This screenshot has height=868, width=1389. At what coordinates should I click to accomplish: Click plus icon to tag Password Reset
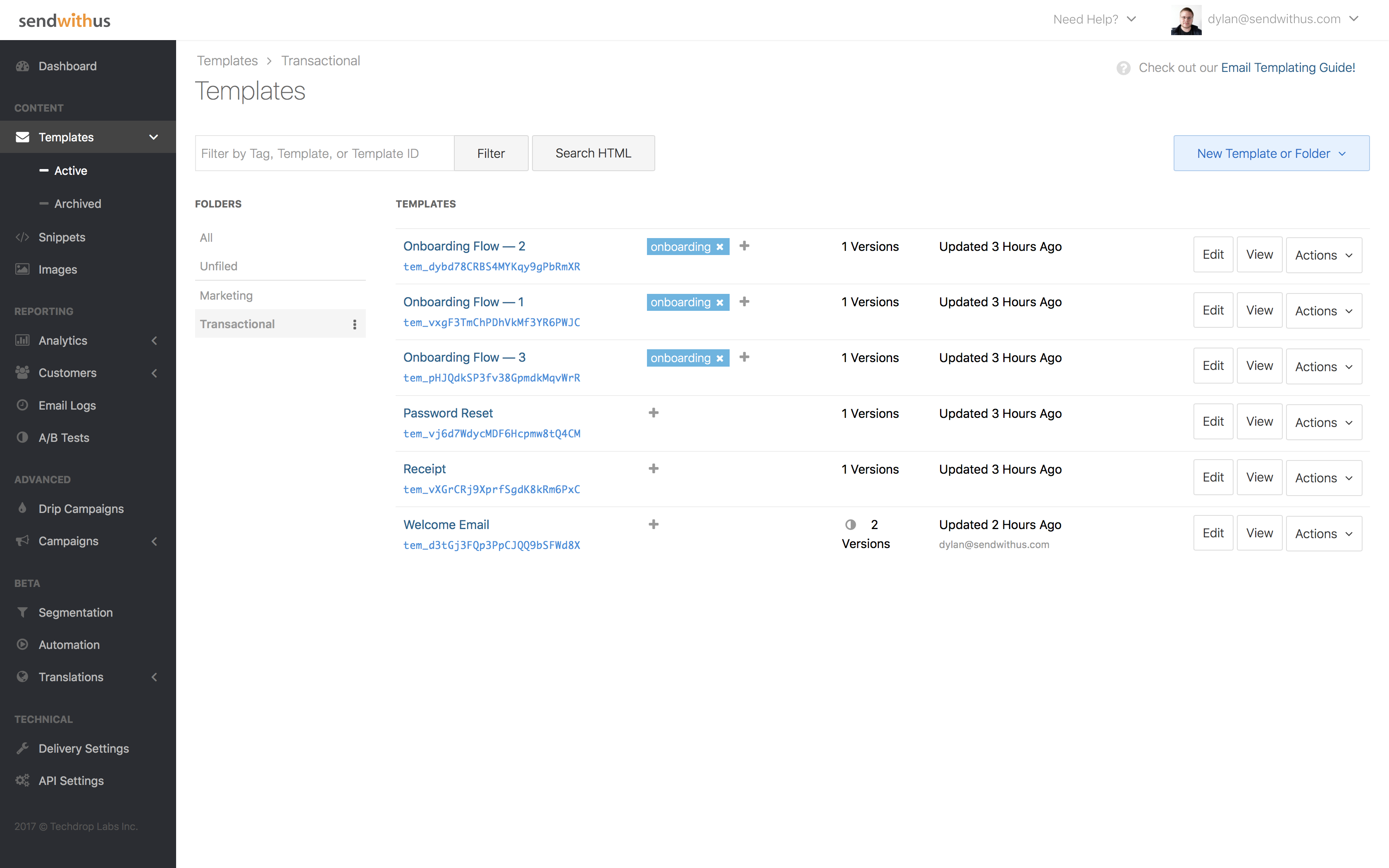coord(653,413)
